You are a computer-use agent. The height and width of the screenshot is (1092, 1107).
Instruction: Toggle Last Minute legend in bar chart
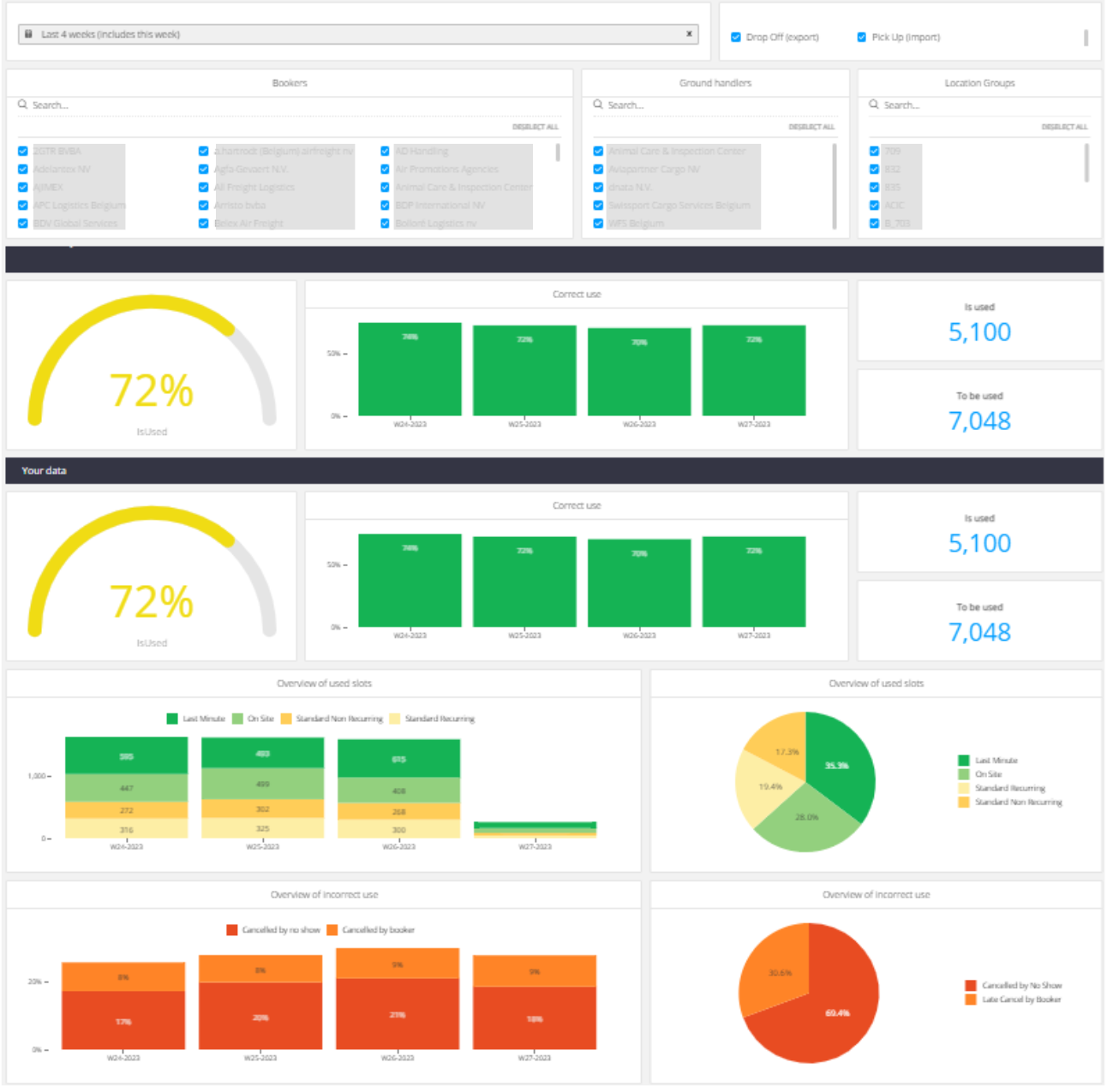point(172,719)
